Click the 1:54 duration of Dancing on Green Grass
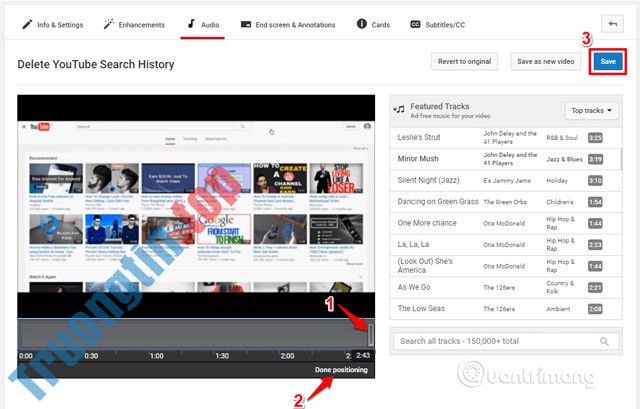 click(x=595, y=202)
